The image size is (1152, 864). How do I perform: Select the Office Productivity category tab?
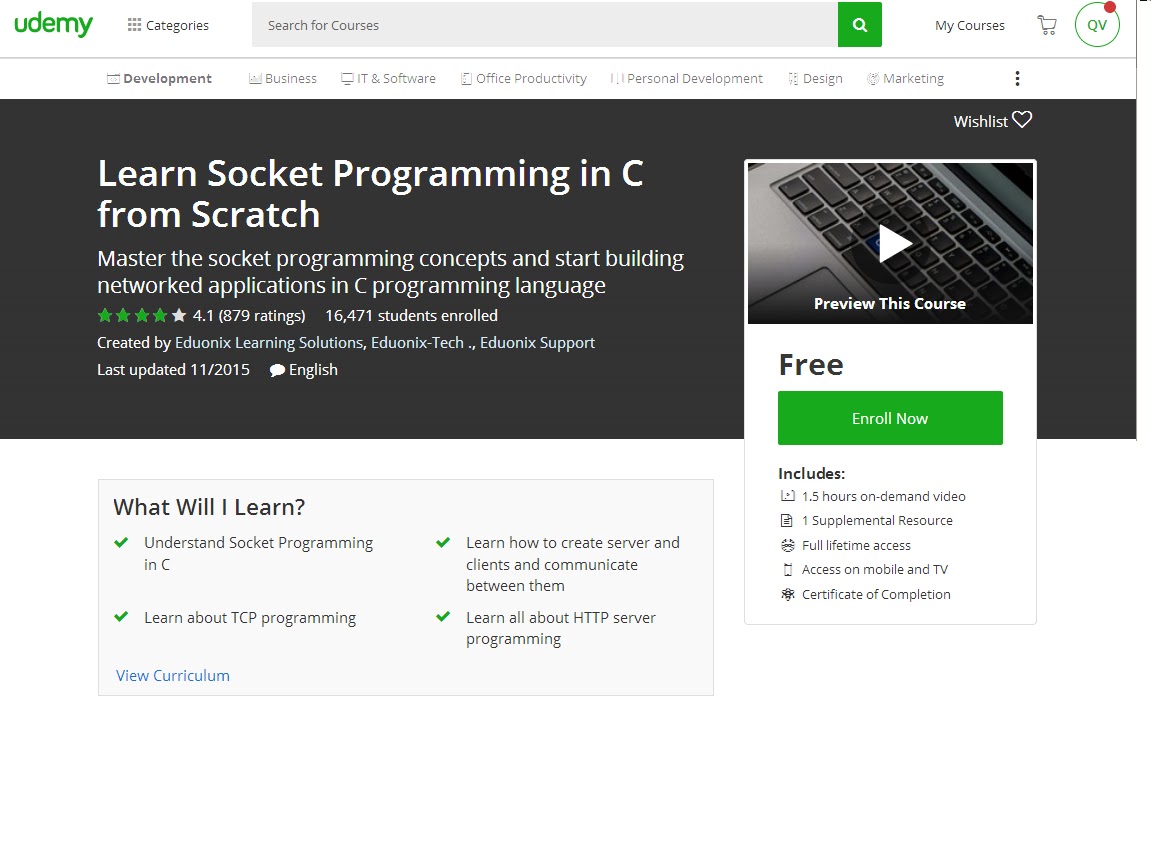(524, 79)
